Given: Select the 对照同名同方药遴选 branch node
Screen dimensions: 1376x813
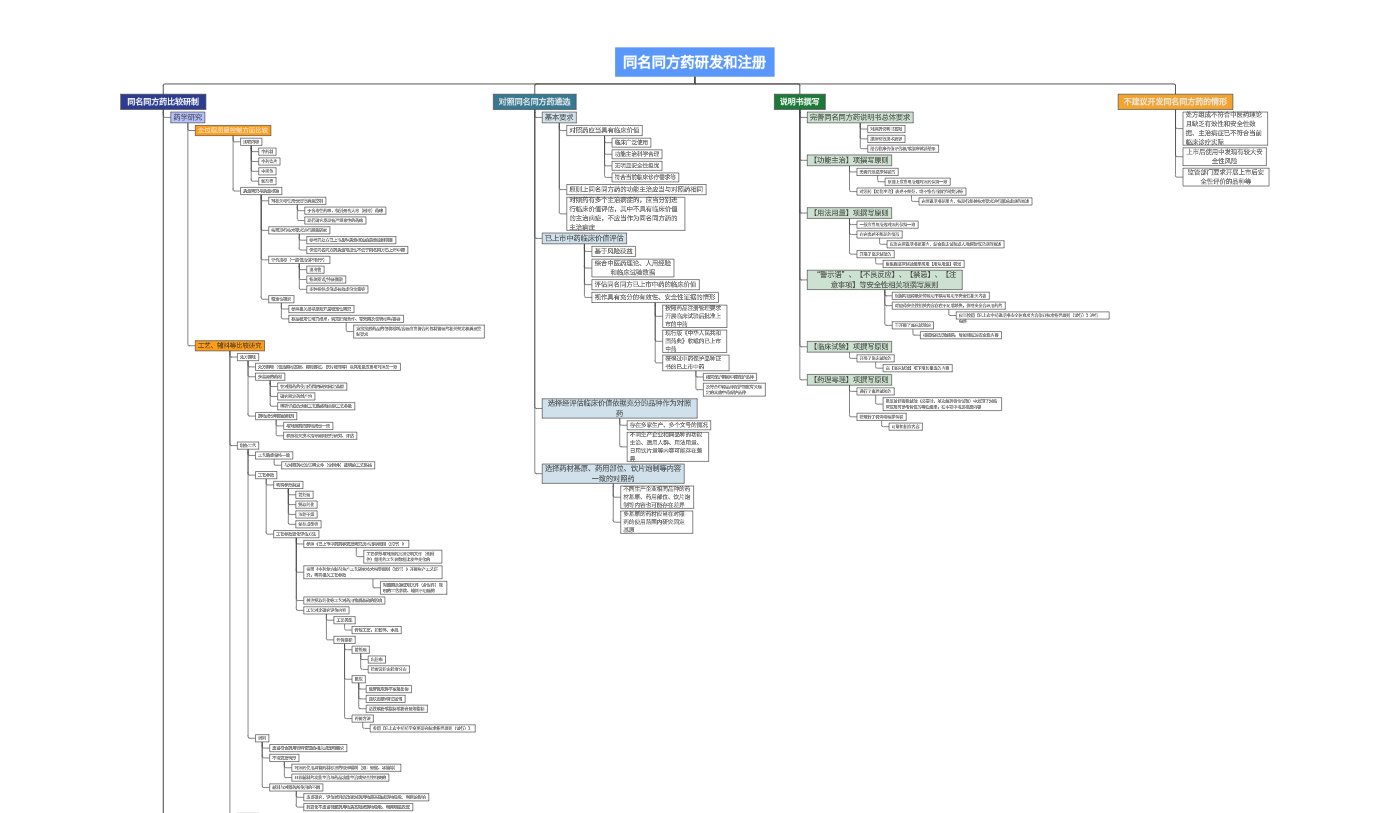Looking at the screenshot, I should 535,102.
